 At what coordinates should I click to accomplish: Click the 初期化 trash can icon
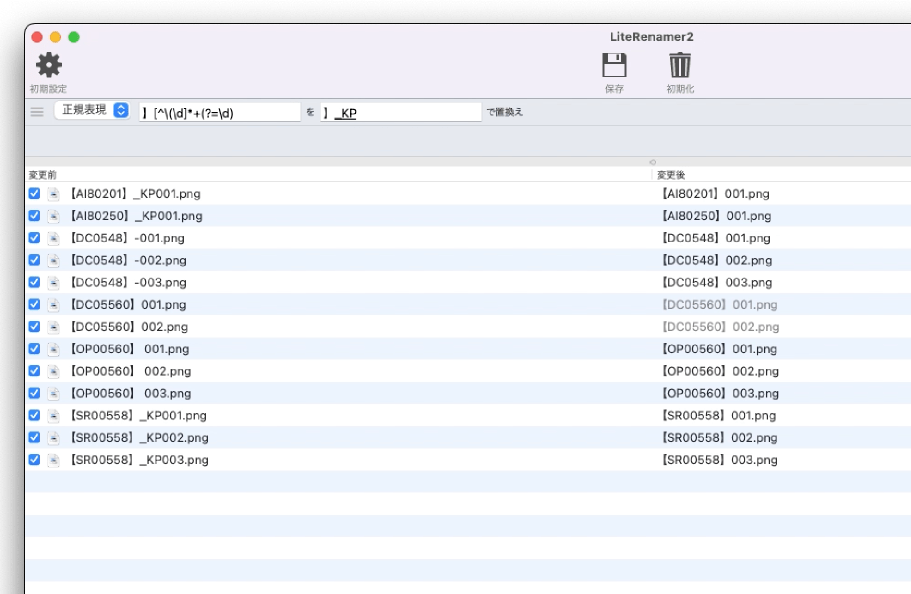[680, 66]
